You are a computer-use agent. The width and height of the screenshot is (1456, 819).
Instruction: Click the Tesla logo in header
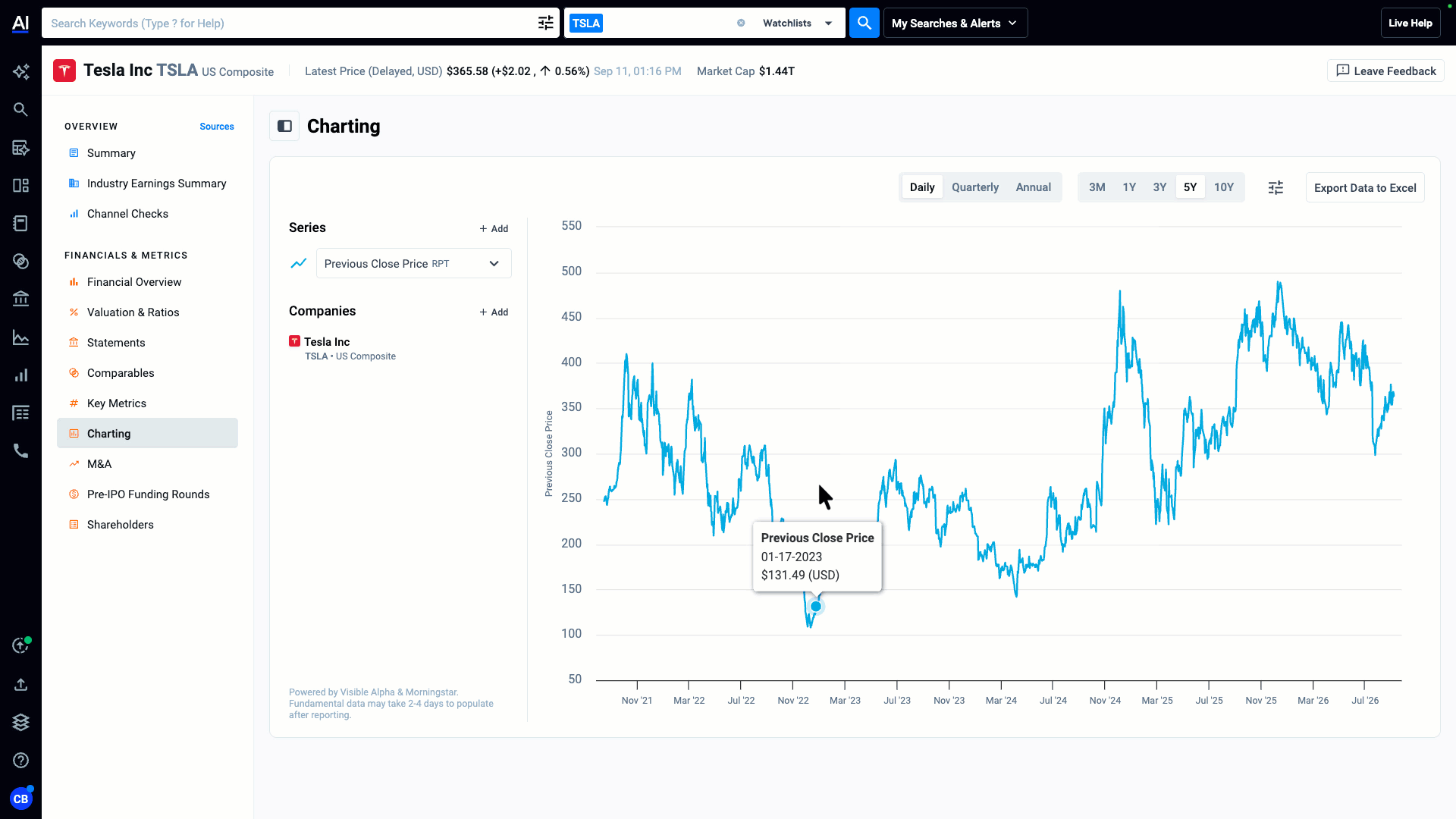tap(64, 71)
